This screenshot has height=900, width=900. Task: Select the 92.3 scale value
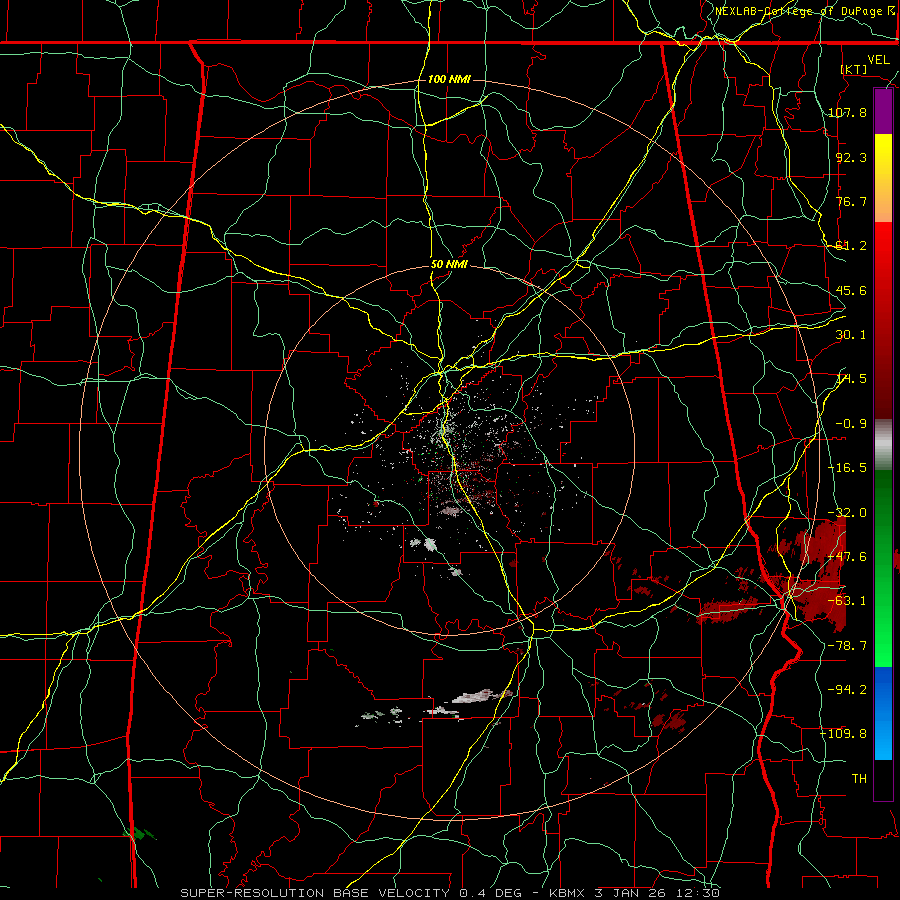[851, 157]
